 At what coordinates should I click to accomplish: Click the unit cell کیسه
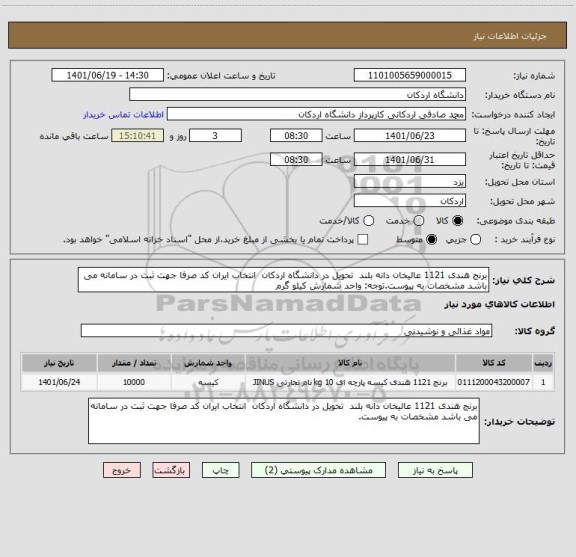(208, 382)
